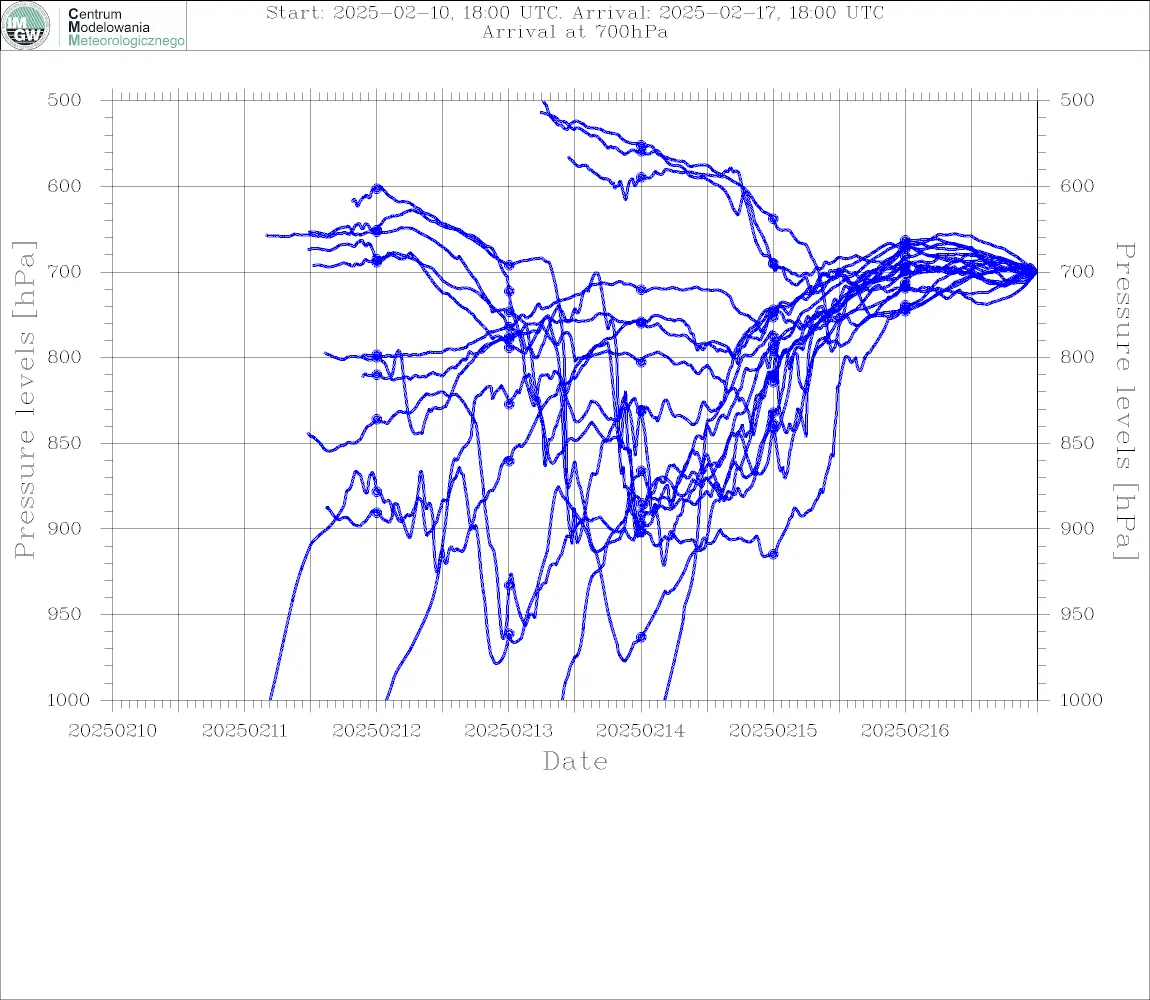Viewport: 1150px width, 1000px height.
Task: Click the left axis label 600
Action: point(65,186)
